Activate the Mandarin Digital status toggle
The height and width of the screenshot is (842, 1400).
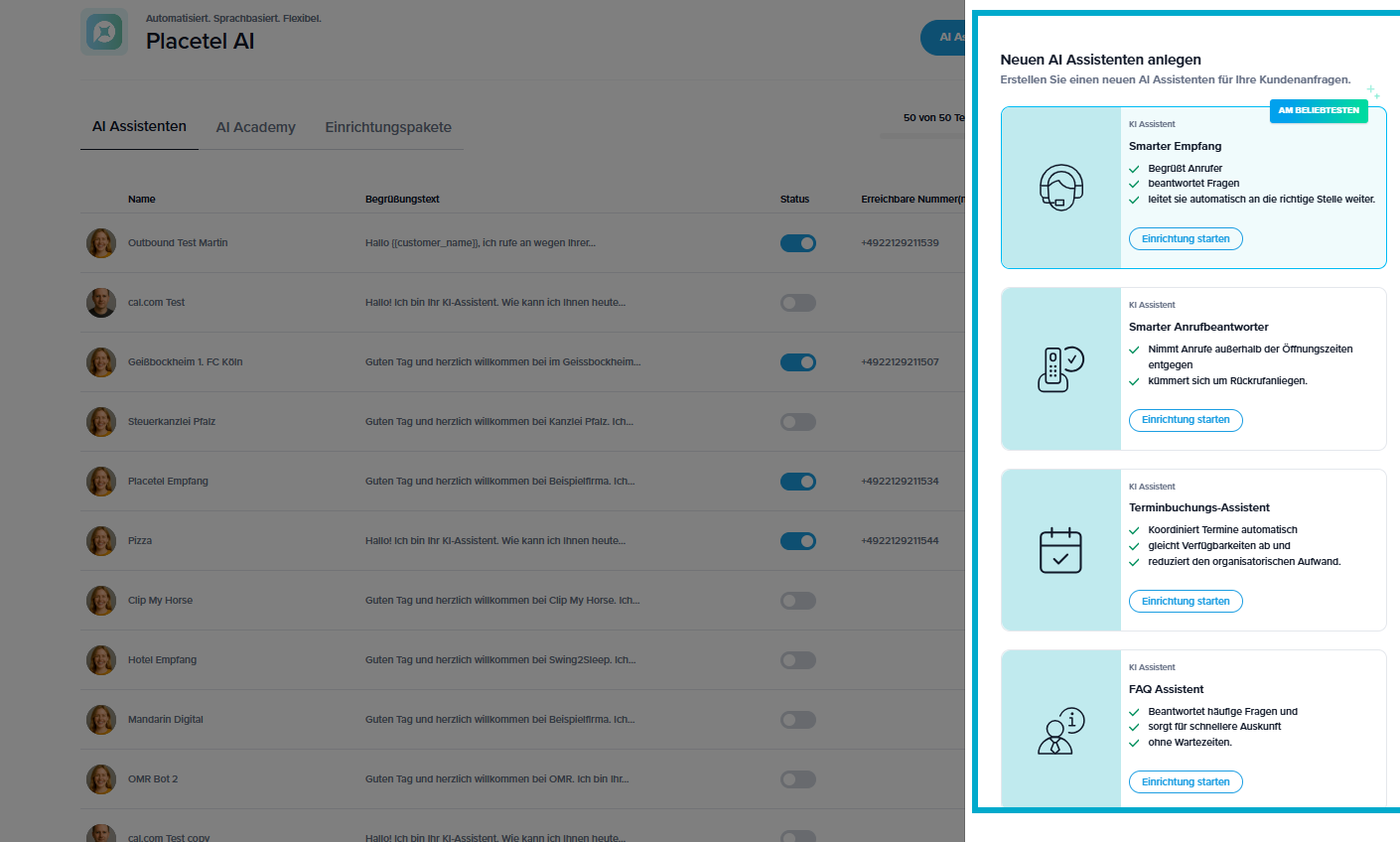coord(798,720)
